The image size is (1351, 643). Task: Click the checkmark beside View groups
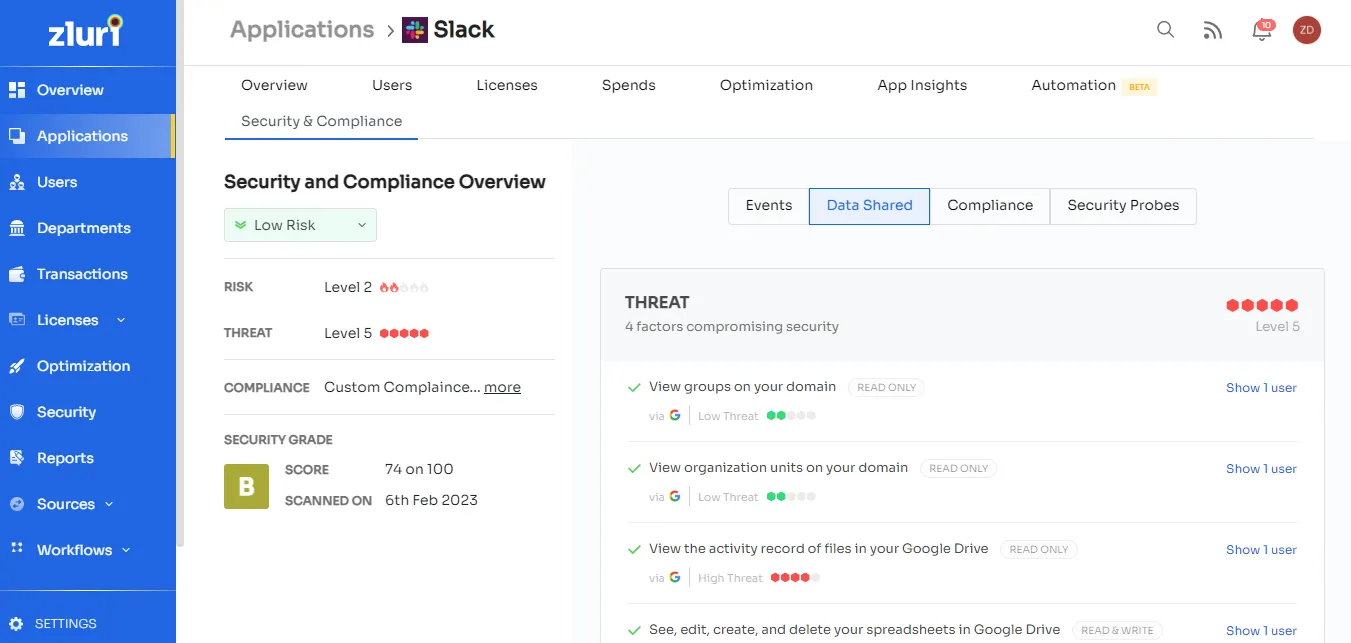coord(634,387)
